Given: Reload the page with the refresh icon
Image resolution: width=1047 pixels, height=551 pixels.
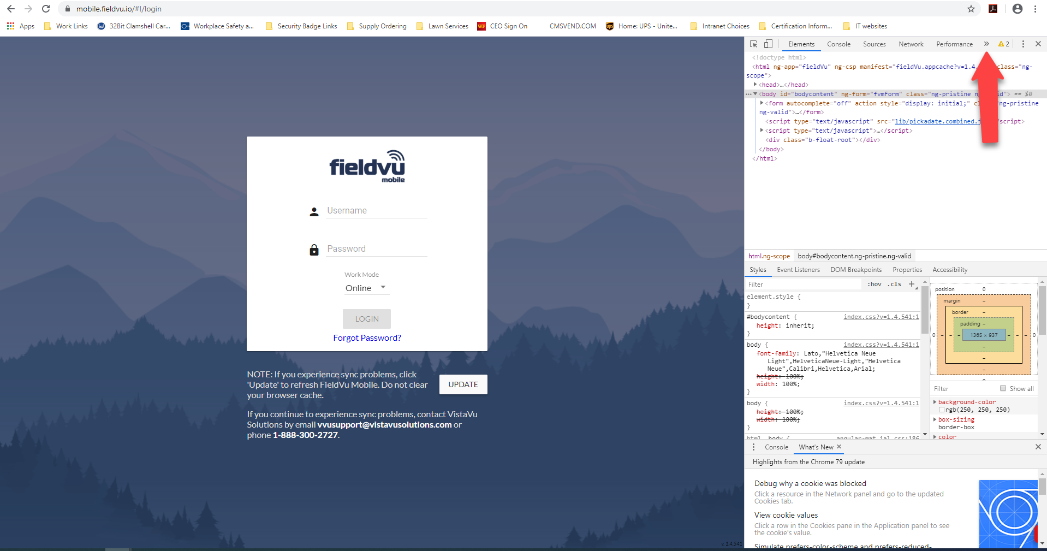Looking at the screenshot, I should [45, 9].
